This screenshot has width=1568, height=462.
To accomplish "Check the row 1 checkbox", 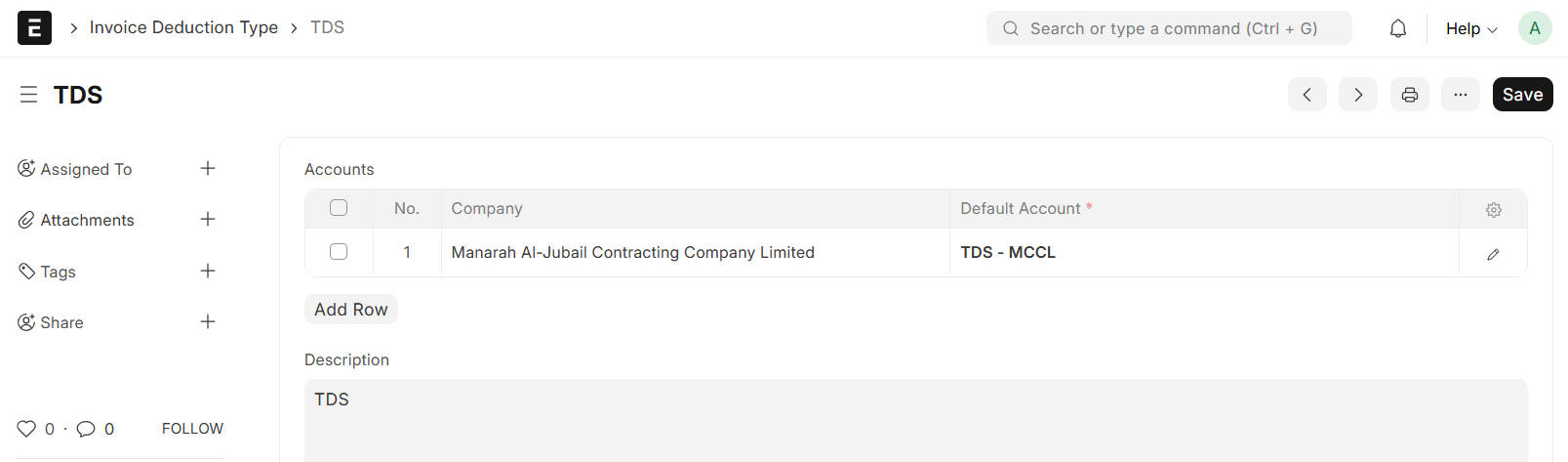I will pos(339,252).
